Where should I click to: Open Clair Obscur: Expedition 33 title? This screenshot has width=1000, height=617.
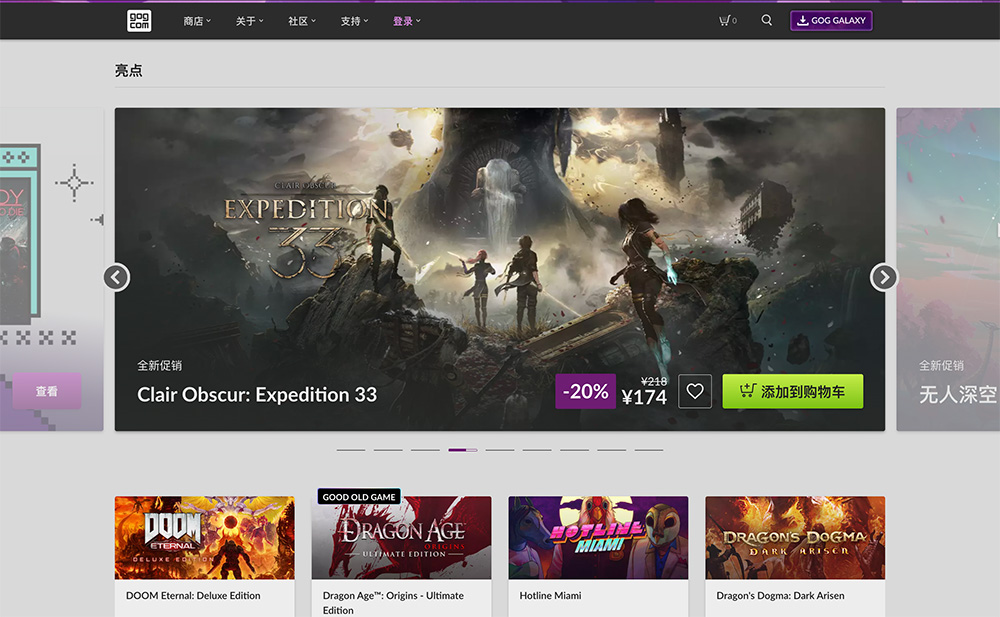coord(257,395)
